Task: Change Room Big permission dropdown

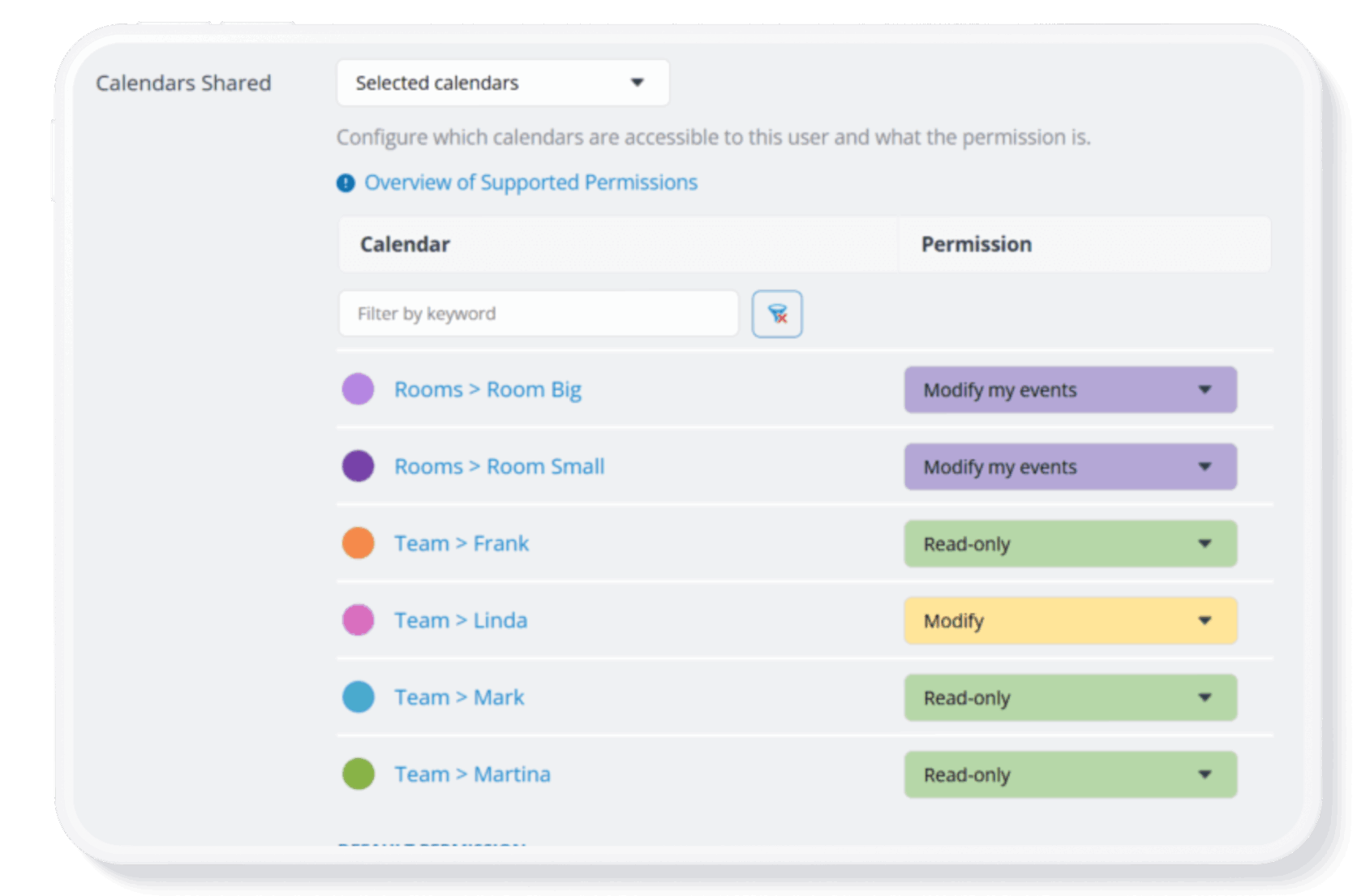Action: pyautogui.click(x=1070, y=390)
